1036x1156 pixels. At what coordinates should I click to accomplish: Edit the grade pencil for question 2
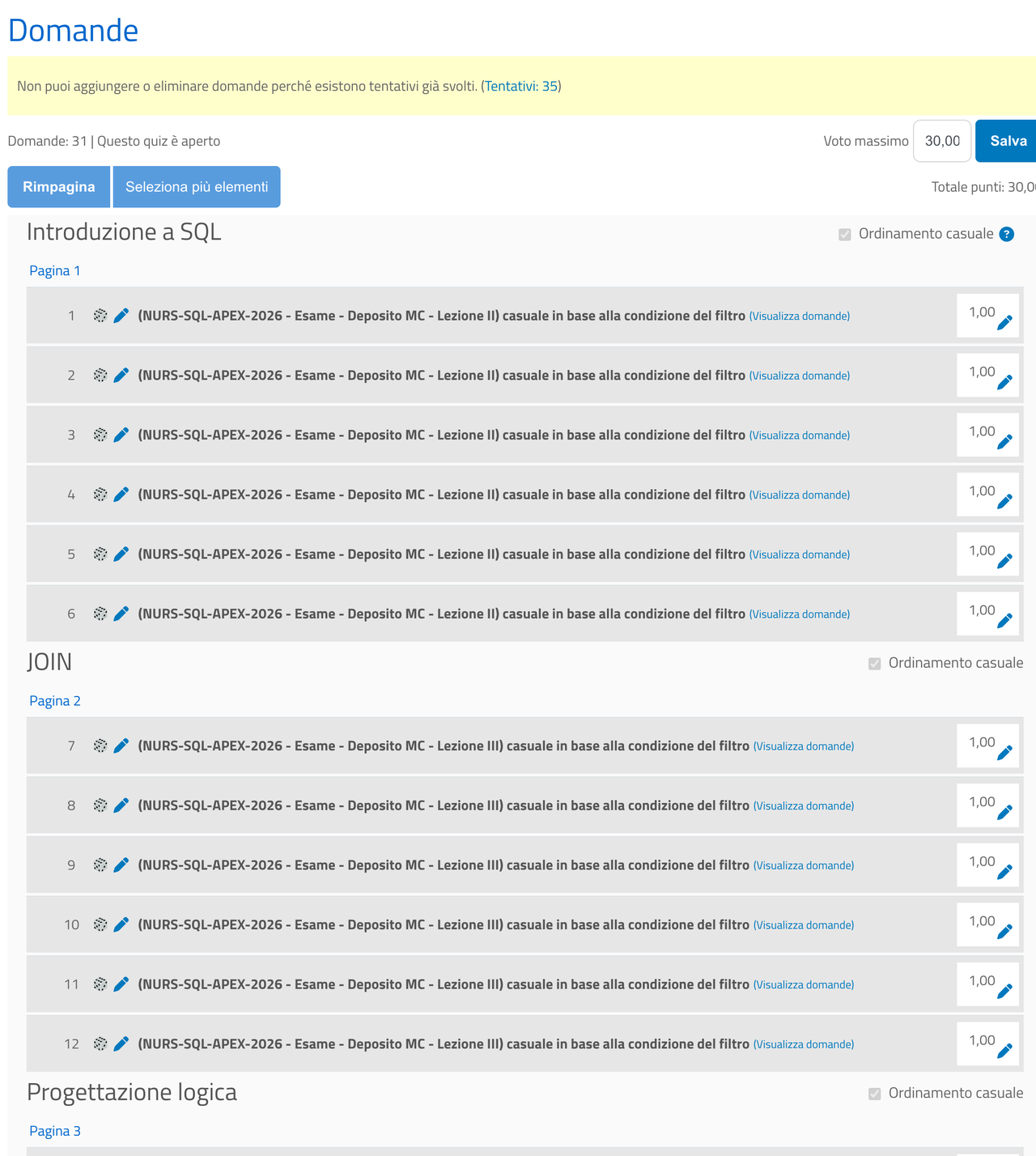tap(1004, 381)
